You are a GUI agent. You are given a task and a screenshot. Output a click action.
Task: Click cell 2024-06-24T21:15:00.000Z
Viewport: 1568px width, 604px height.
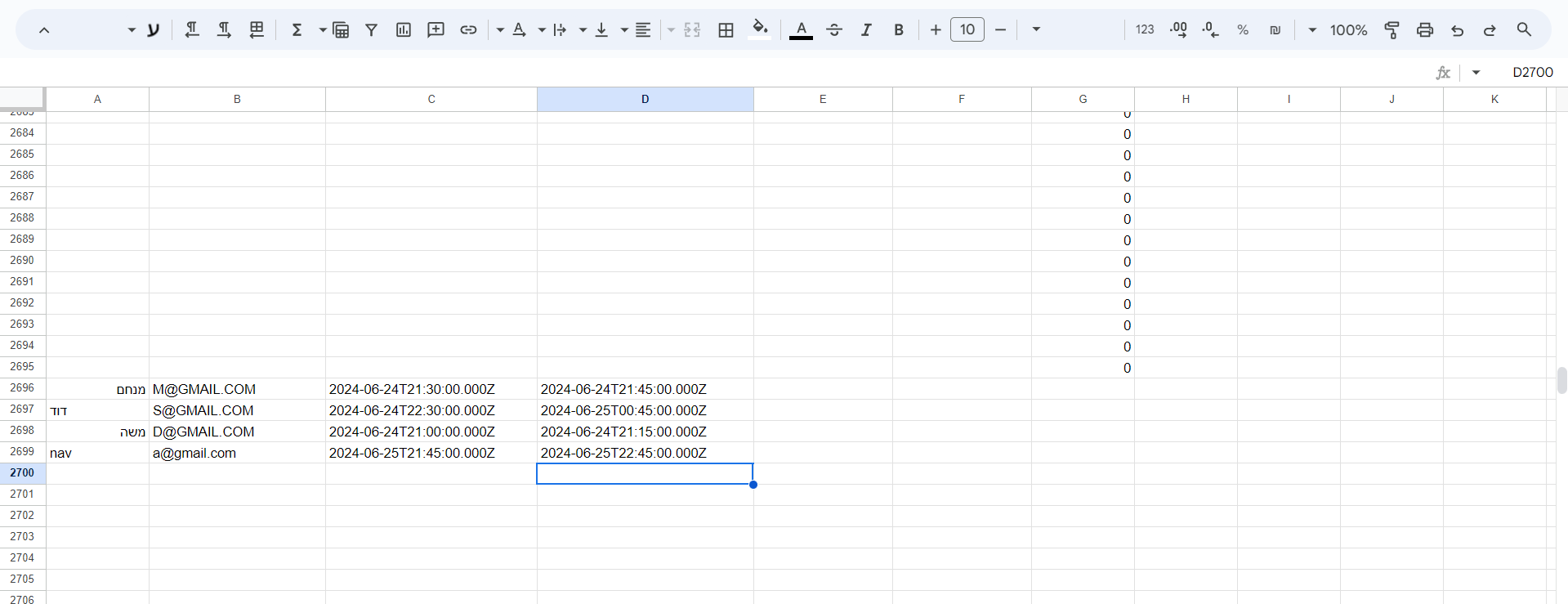646,432
